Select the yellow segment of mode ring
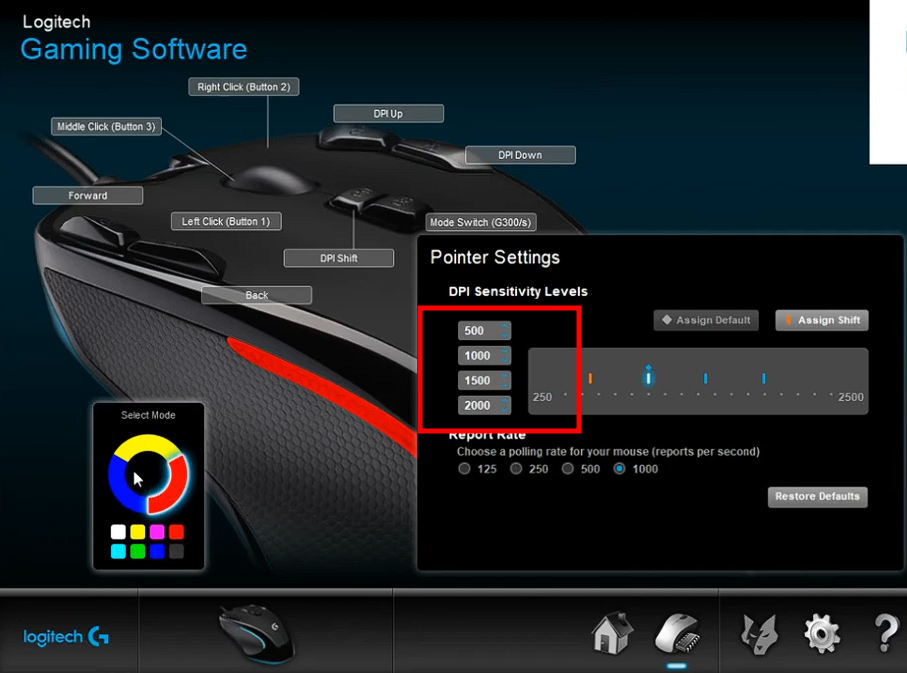Image resolution: width=907 pixels, height=673 pixels. click(146, 444)
